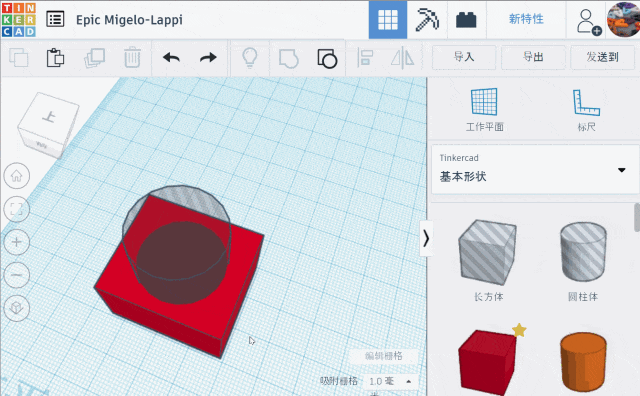
Task: Click the 导出 export button
Action: pyautogui.click(x=533, y=57)
